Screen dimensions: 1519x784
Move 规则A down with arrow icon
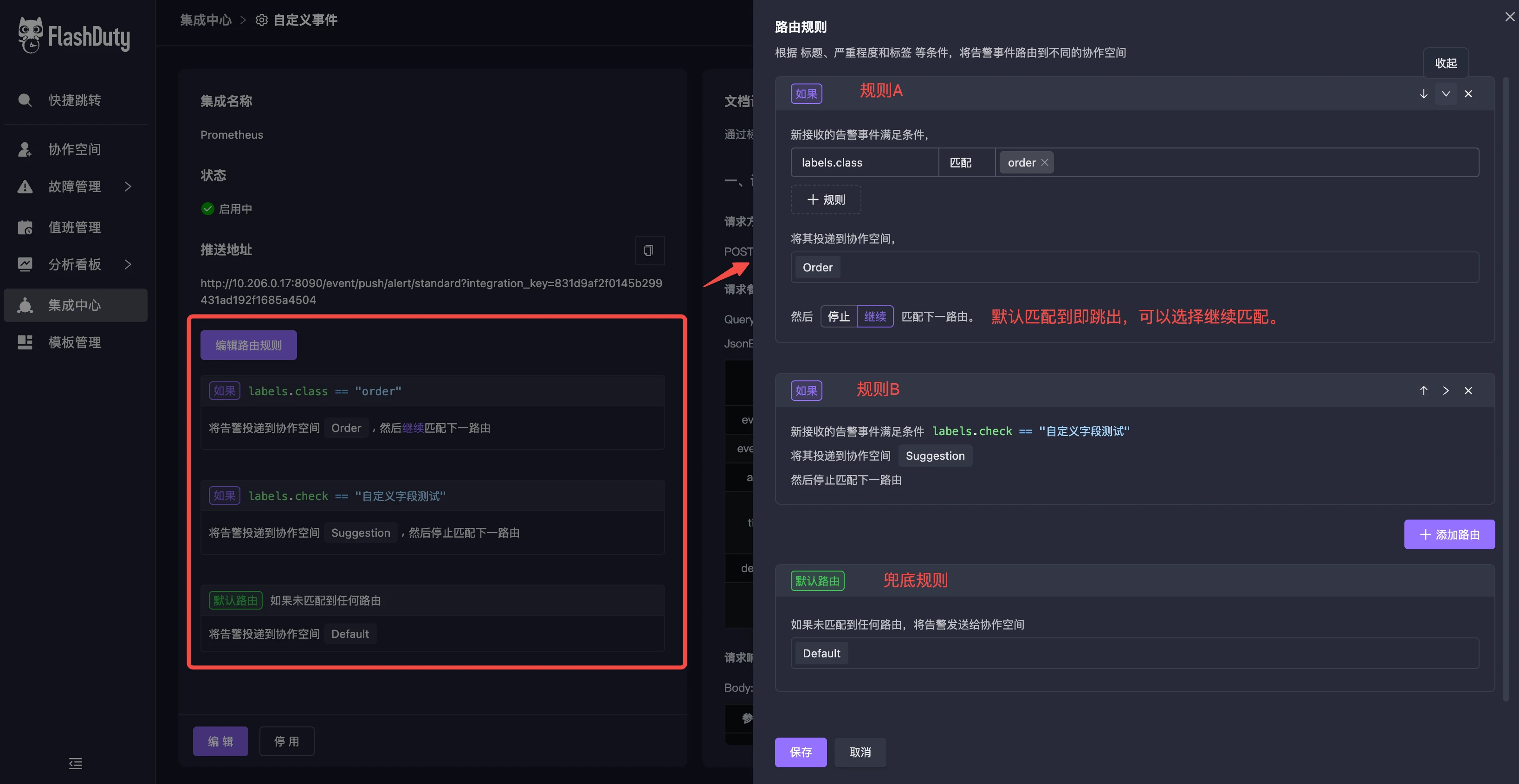click(1423, 93)
